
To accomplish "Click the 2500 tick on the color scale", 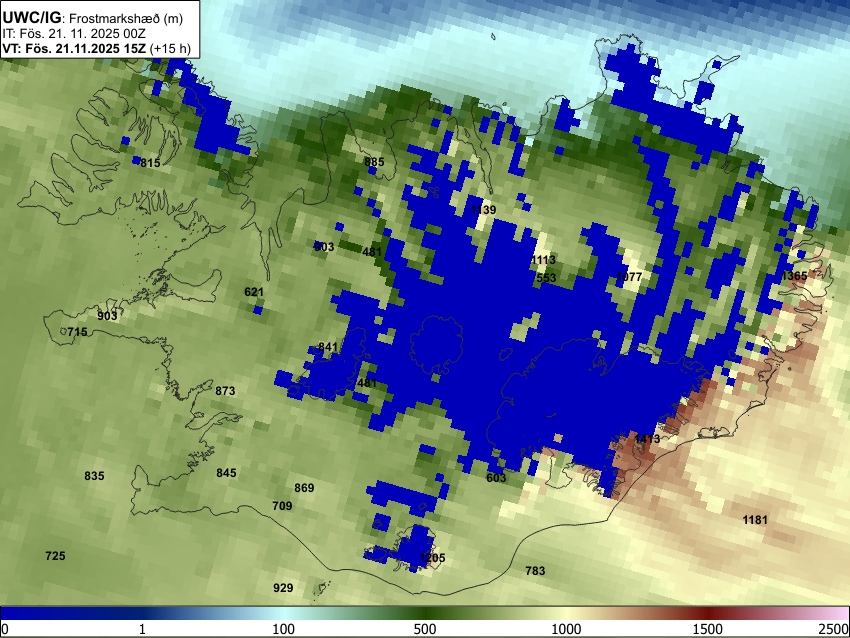I will (x=834, y=629).
